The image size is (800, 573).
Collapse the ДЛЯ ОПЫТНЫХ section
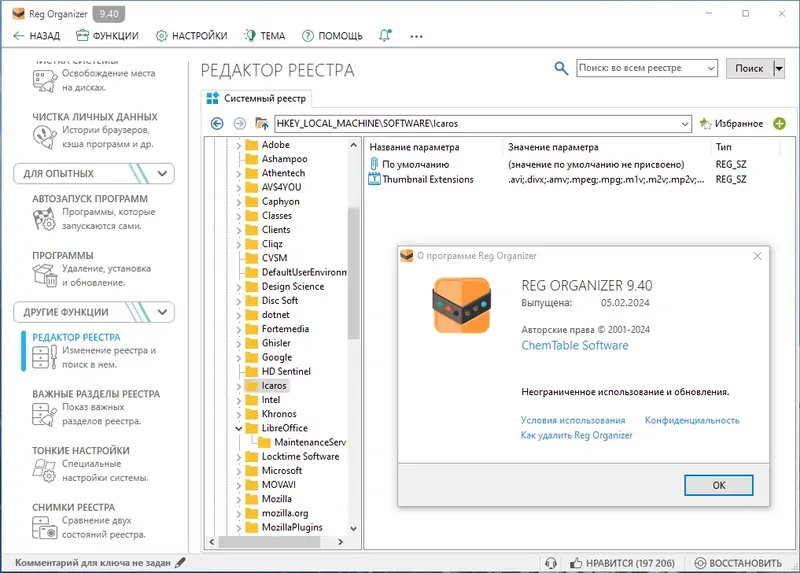pos(162,173)
